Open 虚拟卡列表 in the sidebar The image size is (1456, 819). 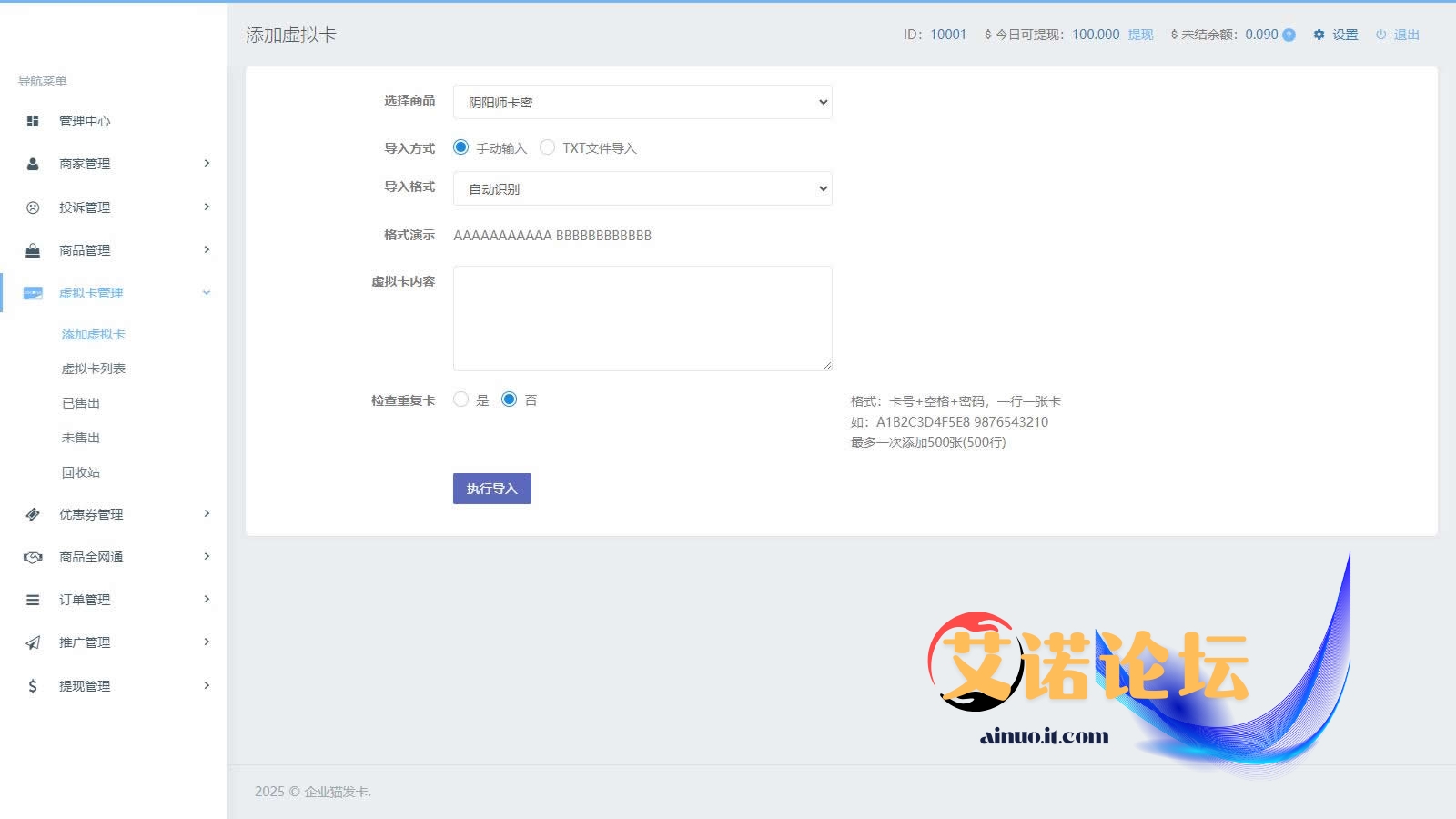click(94, 369)
